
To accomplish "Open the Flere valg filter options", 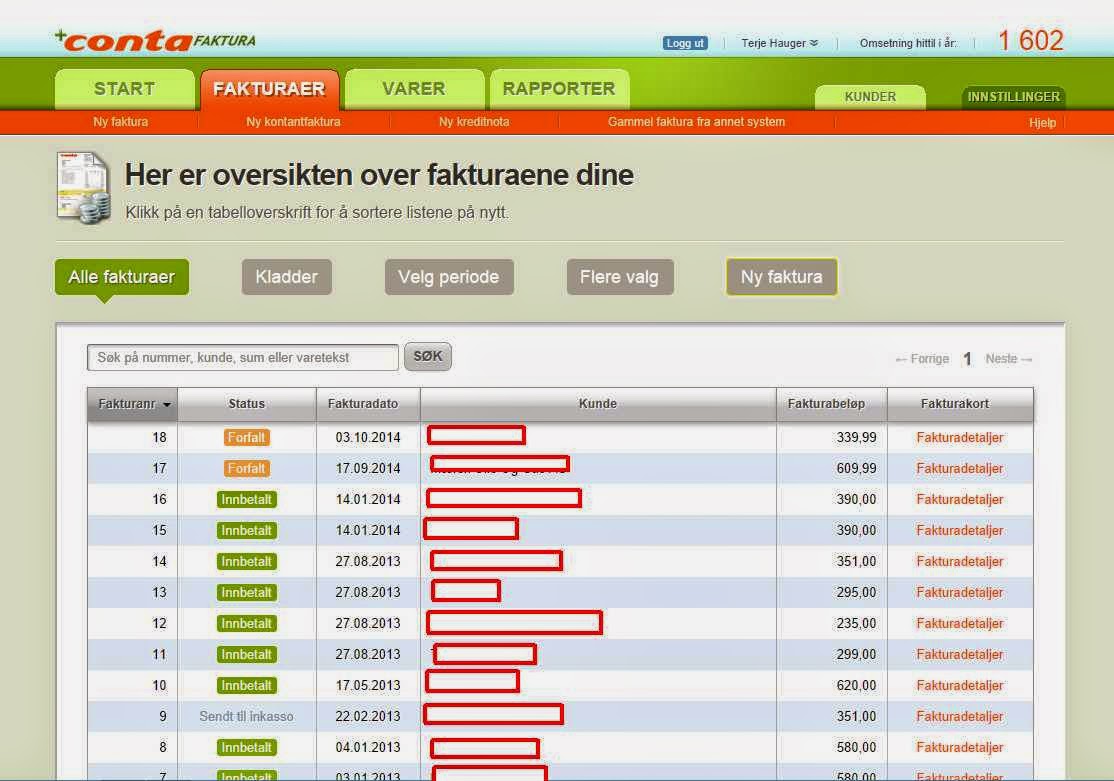I will pyautogui.click(x=619, y=277).
